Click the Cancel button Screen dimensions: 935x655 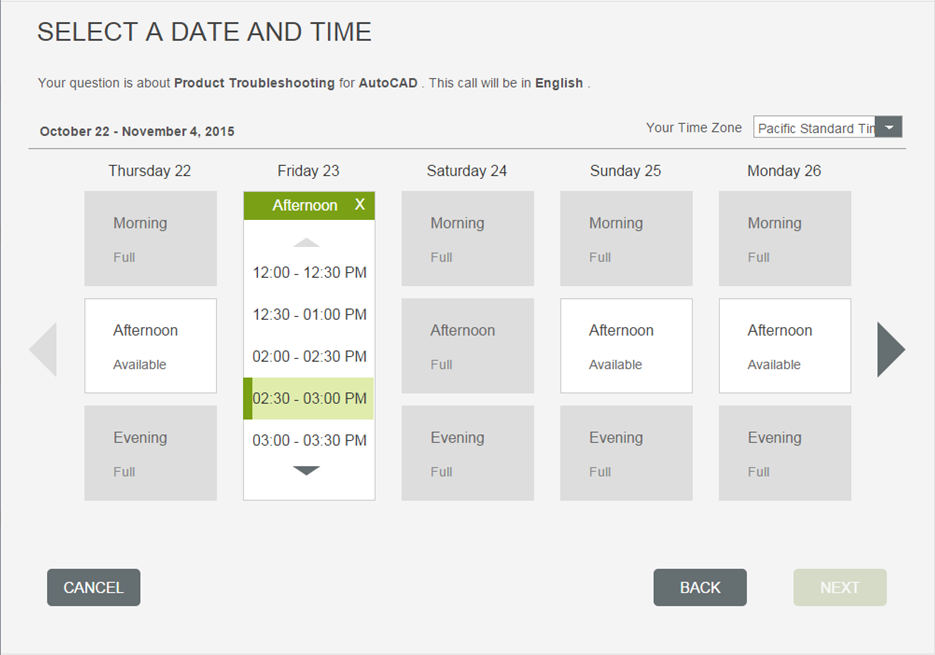click(94, 588)
